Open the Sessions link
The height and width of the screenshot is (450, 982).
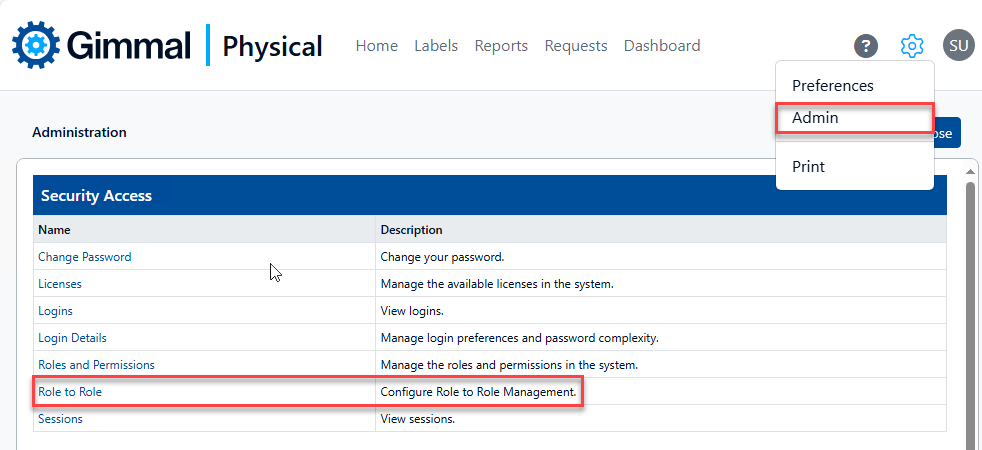[x=60, y=419]
